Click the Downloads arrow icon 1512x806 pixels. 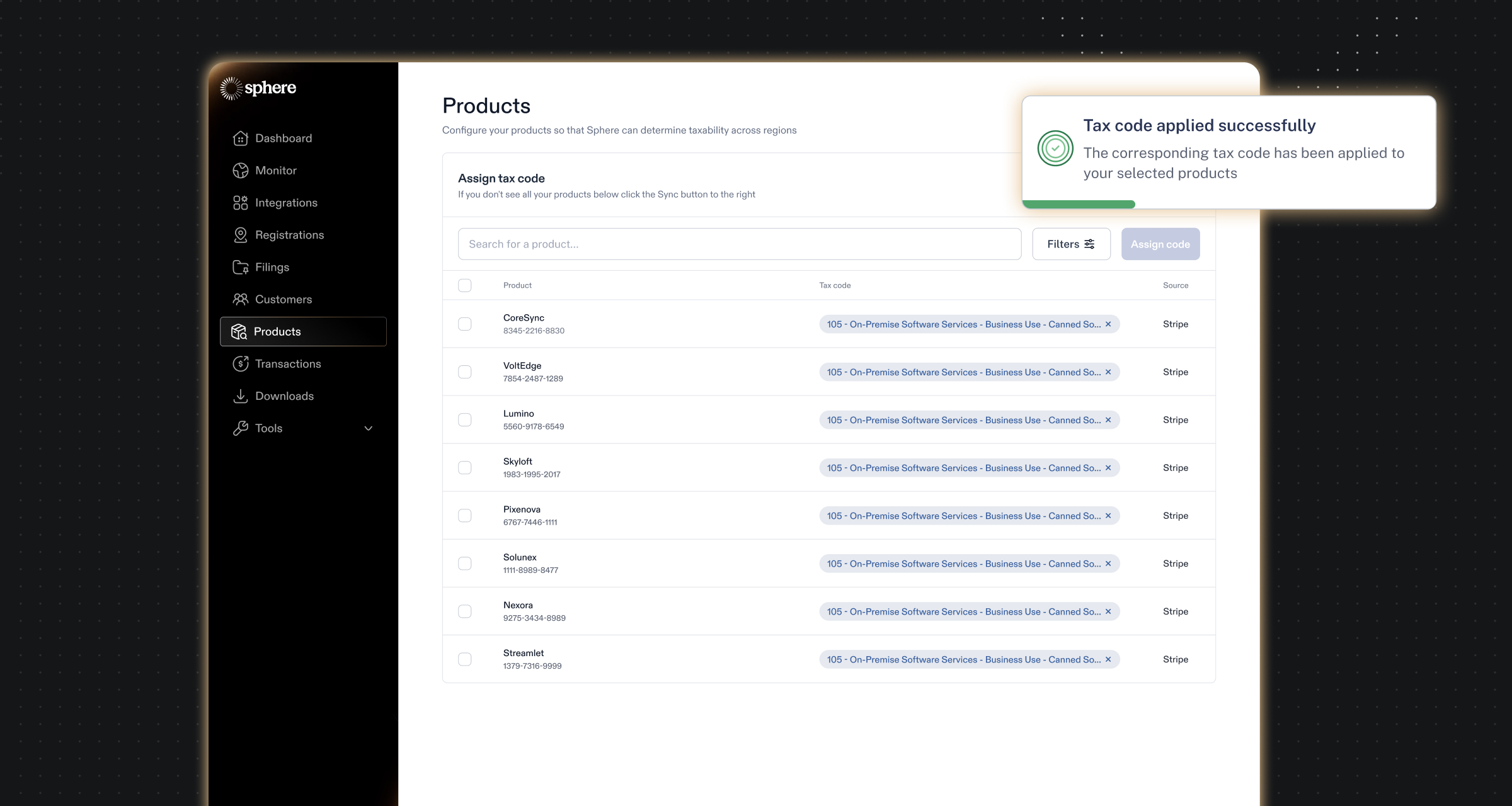pyautogui.click(x=240, y=396)
